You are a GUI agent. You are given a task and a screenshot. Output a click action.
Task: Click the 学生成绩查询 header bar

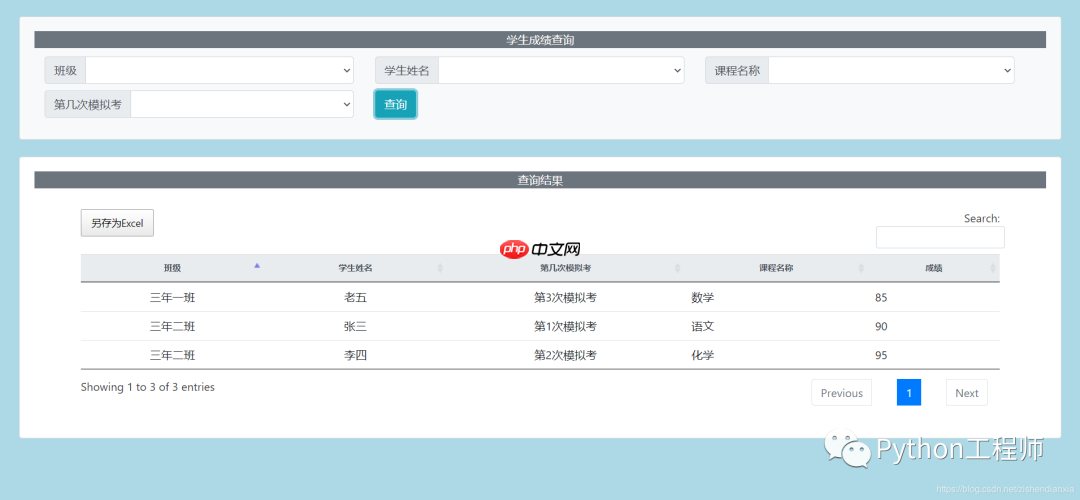click(540, 40)
